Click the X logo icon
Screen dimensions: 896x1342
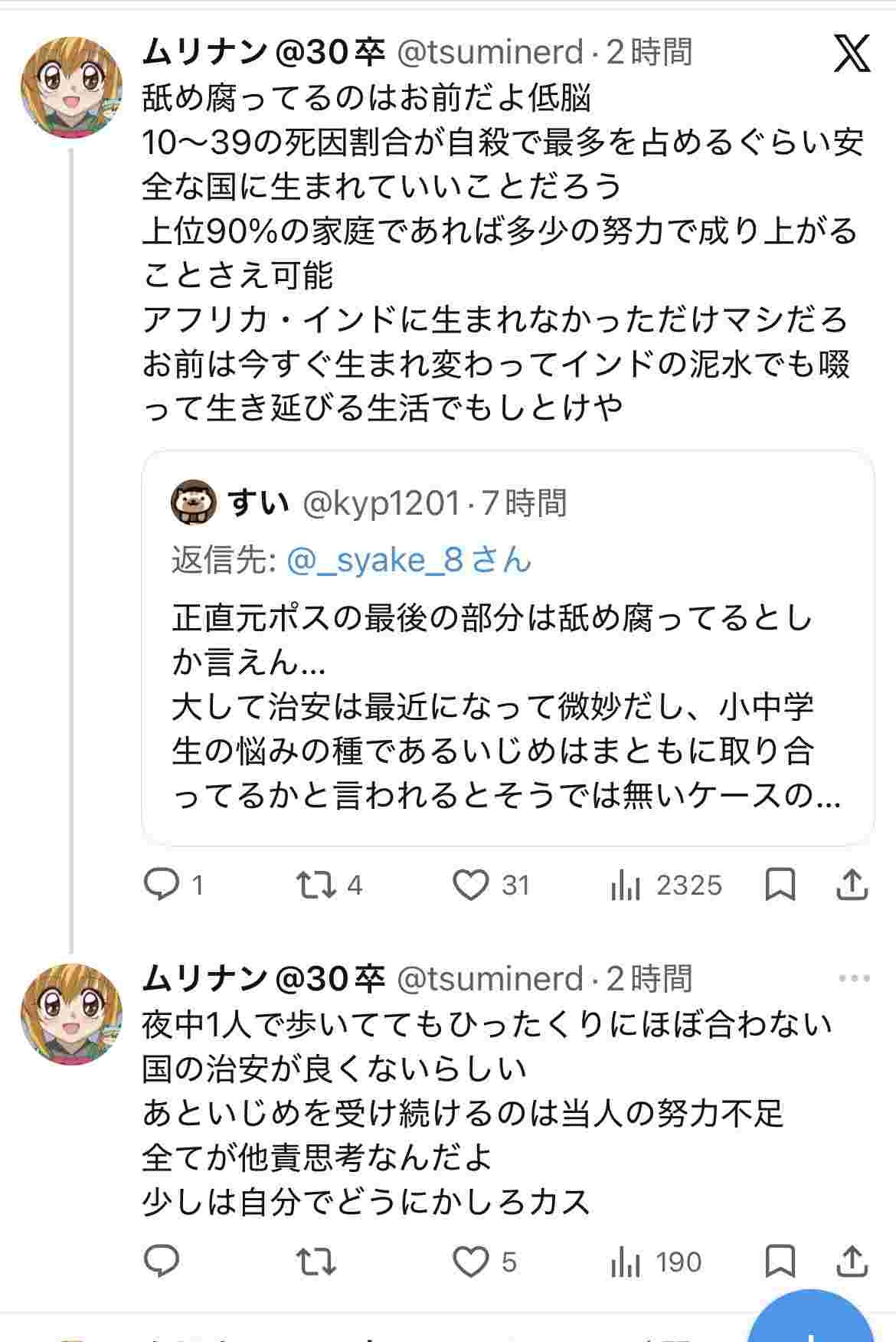coord(852,54)
